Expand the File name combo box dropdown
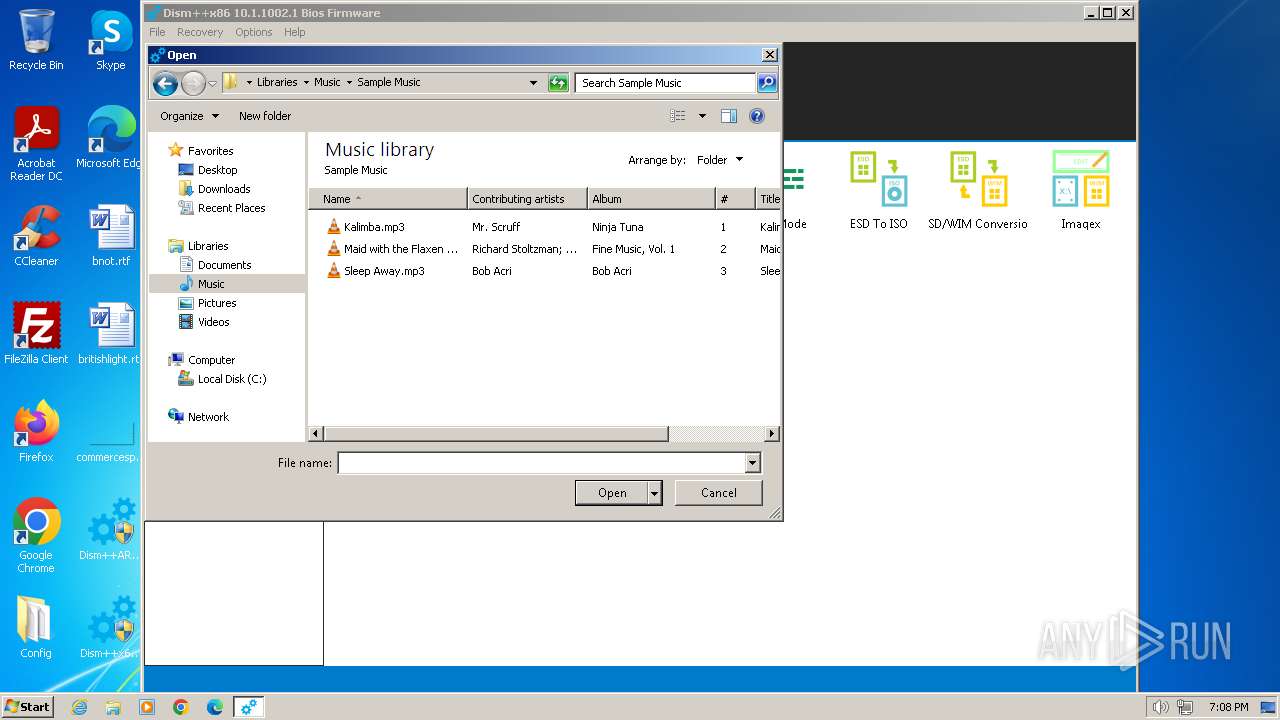The image size is (1280, 720). coord(752,463)
